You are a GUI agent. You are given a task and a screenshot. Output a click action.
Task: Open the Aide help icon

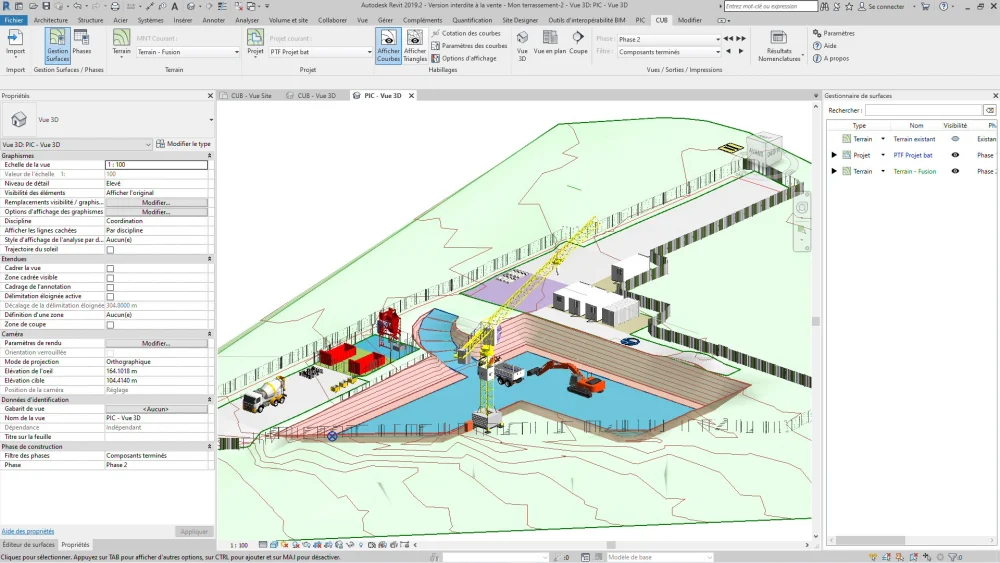pyautogui.click(x=818, y=46)
